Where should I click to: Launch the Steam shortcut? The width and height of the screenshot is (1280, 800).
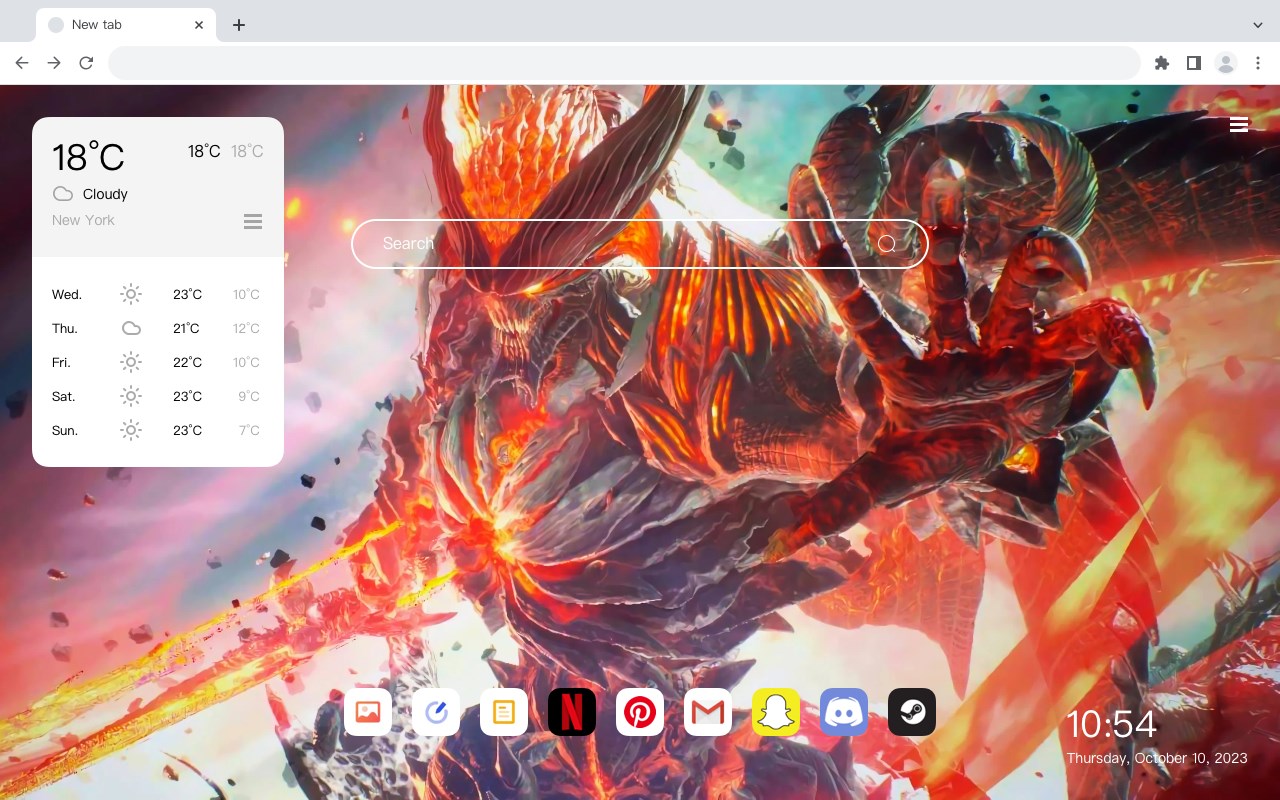[x=912, y=712]
